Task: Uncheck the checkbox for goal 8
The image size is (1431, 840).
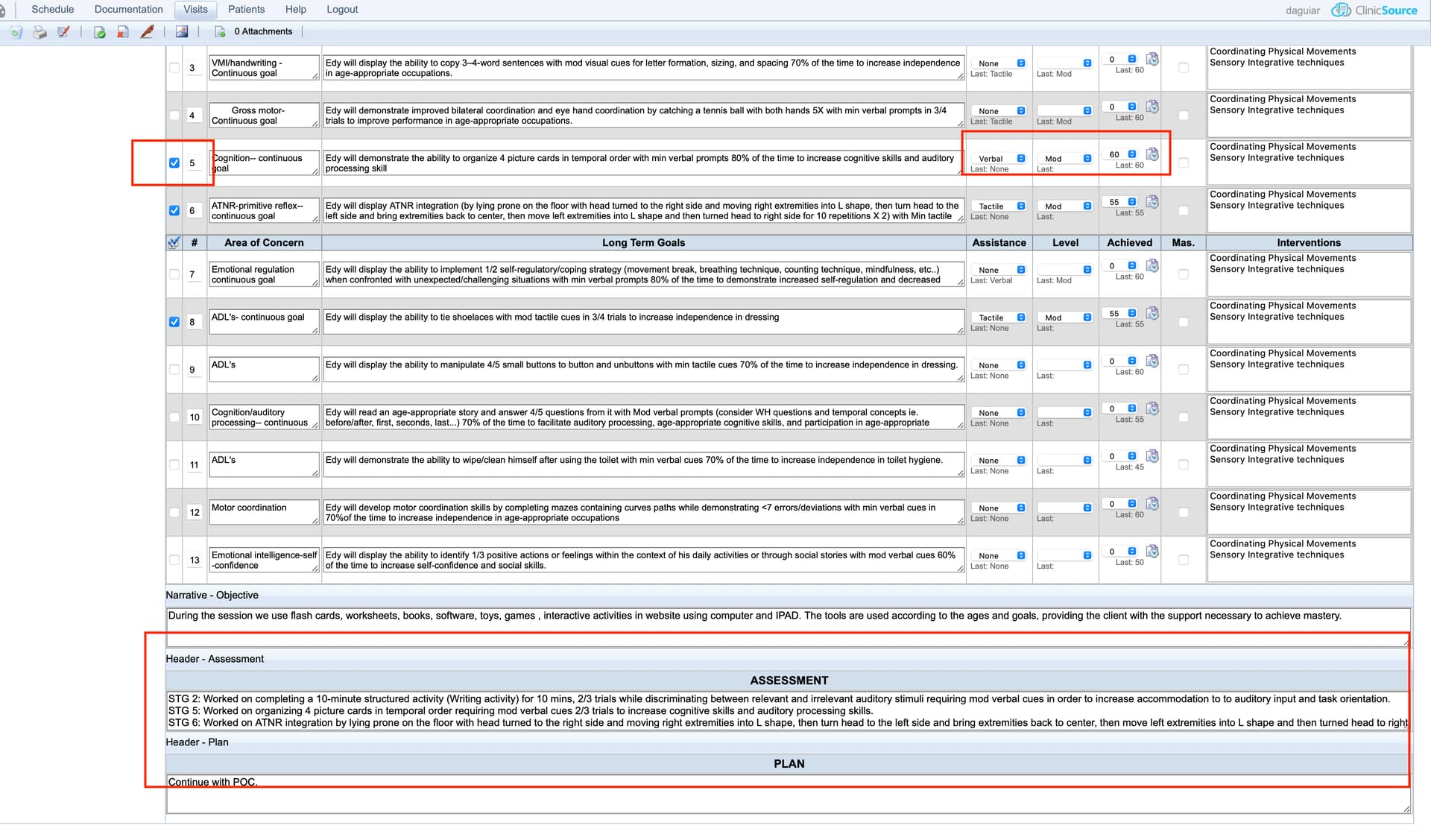Action: 174,322
